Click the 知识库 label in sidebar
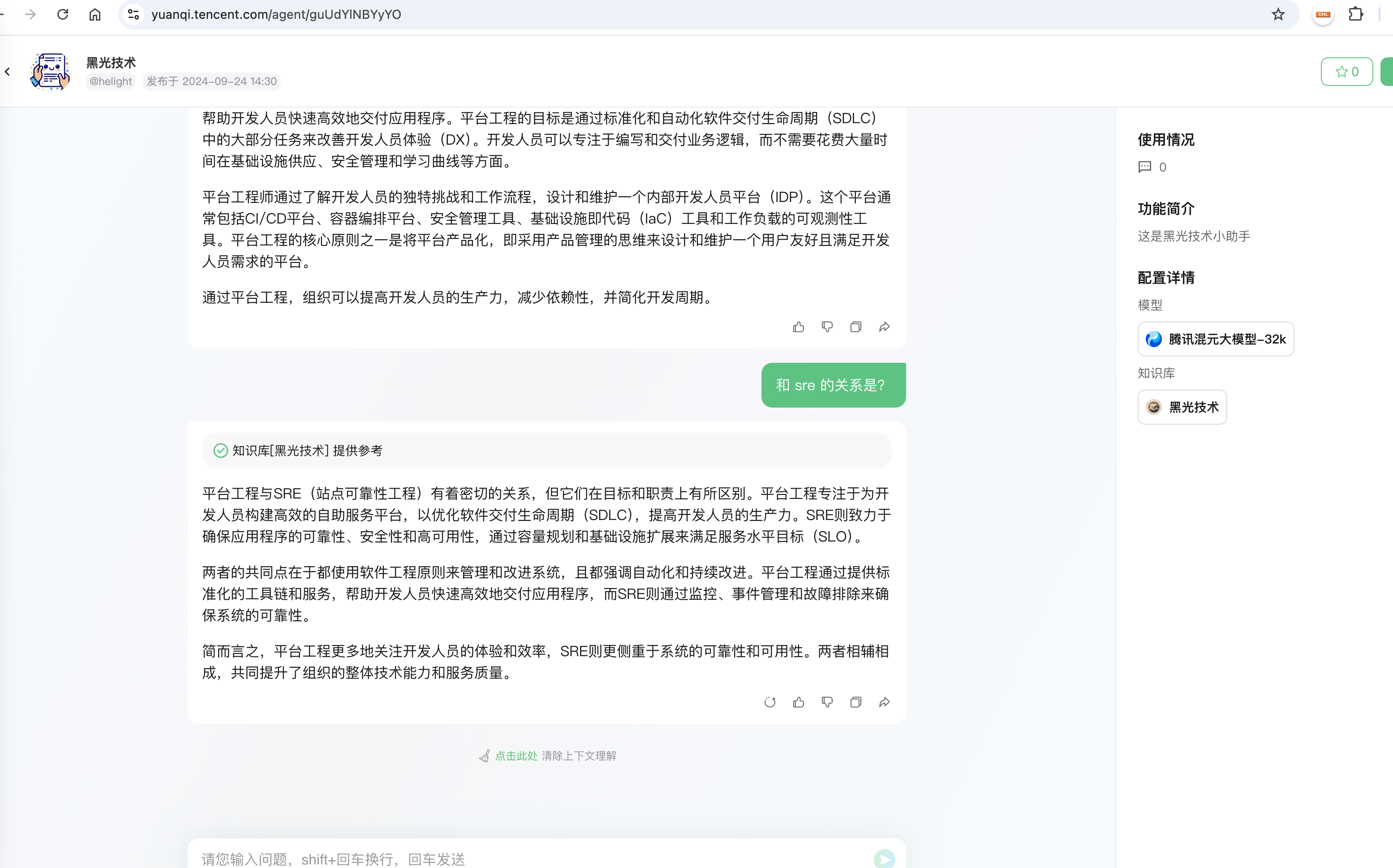Viewport: 1393px width, 868px height. click(1156, 374)
